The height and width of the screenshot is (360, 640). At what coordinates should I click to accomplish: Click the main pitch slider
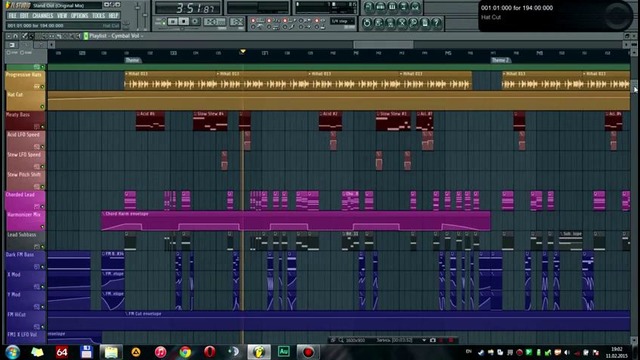pyautogui.click(x=146, y=14)
